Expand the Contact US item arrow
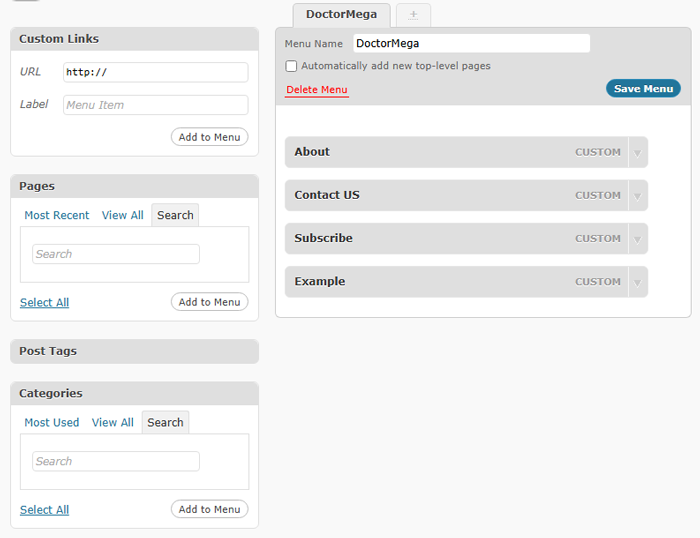Viewport: 700px width, 538px height. pyautogui.click(x=638, y=196)
